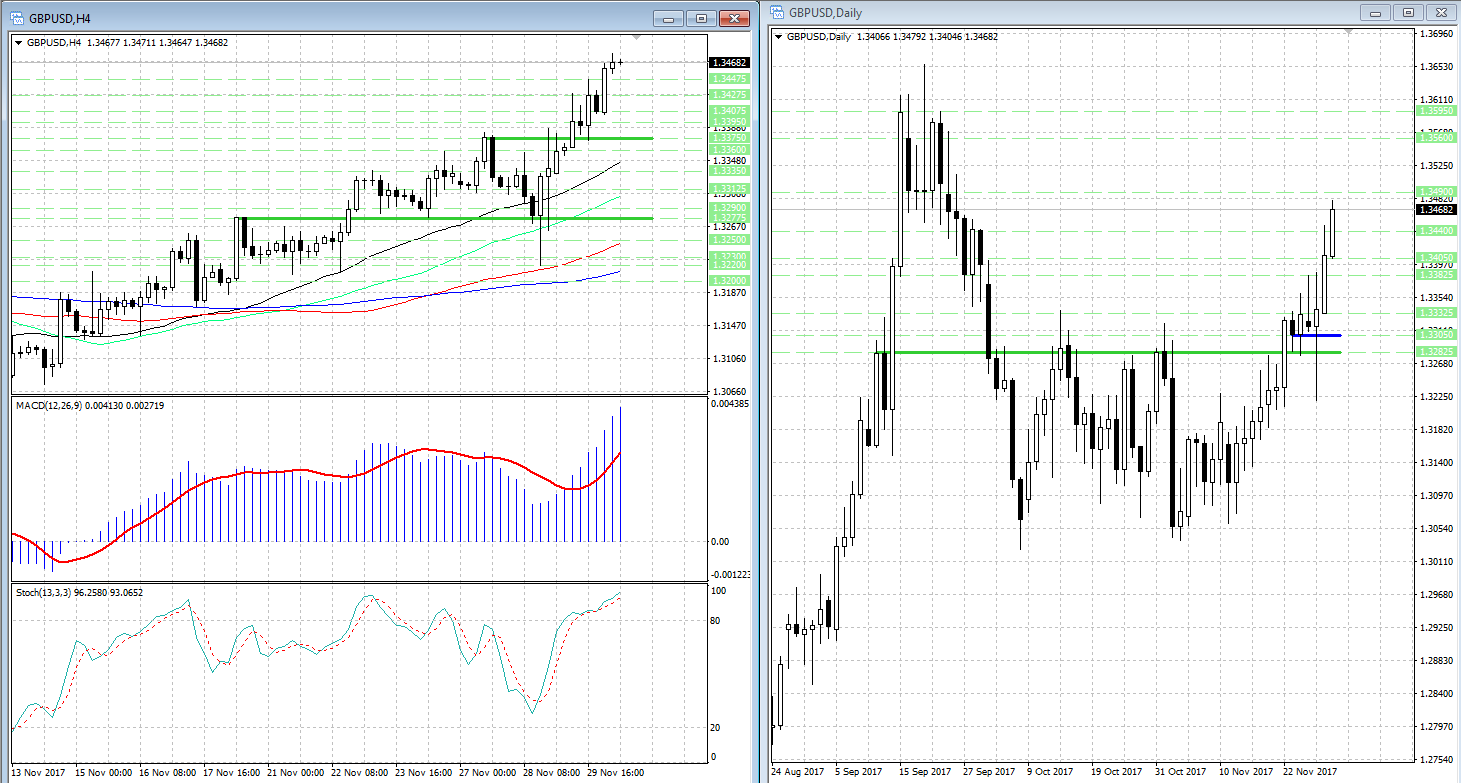Click the red MACD signal line
Screen dimensions: 1461x784
click(x=300, y=470)
